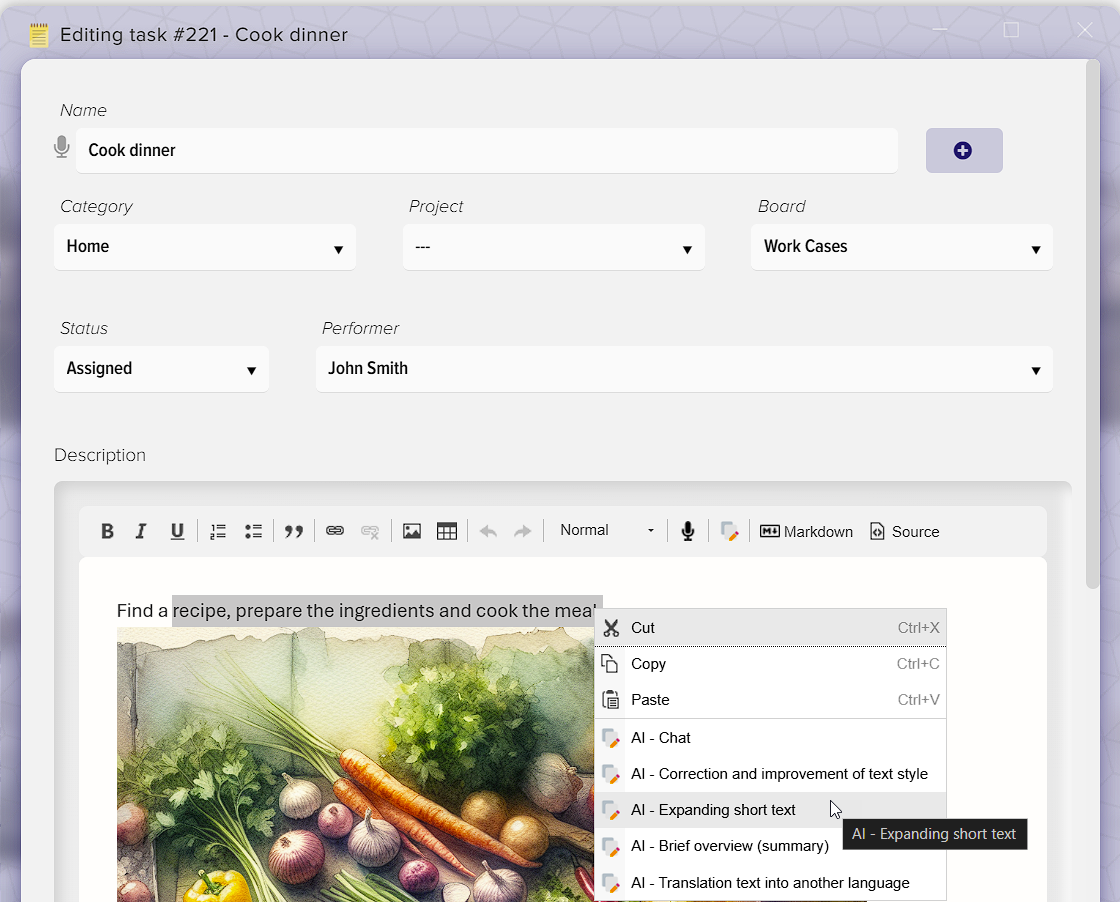The height and width of the screenshot is (902, 1120).
Task: Open the Performer dropdown showing John Smith
Action: tap(684, 369)
